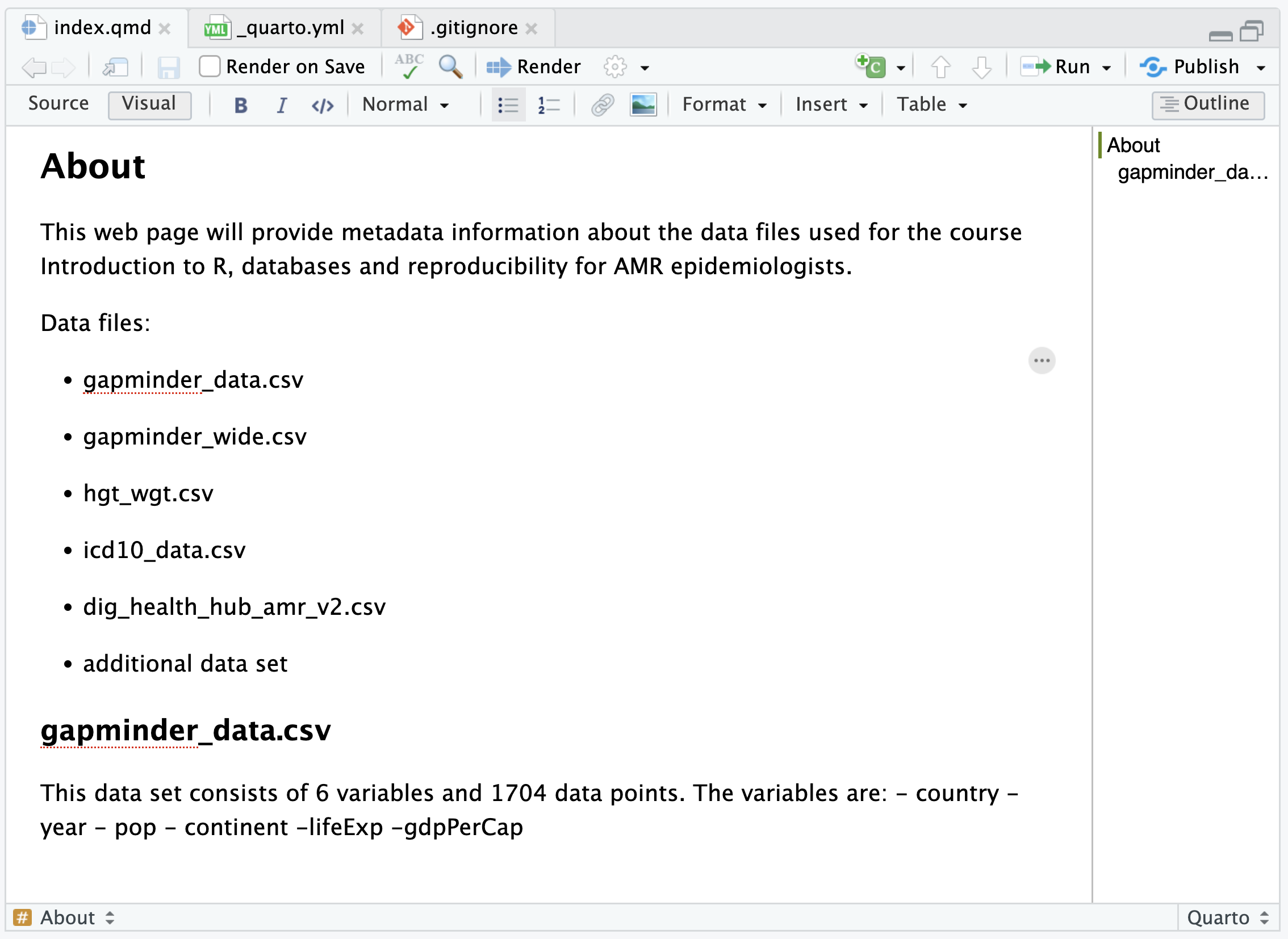Image resolution: width=1288 pixels, height=939 pixels.
Task: Toggle inline code formatting
Action: 323,105
